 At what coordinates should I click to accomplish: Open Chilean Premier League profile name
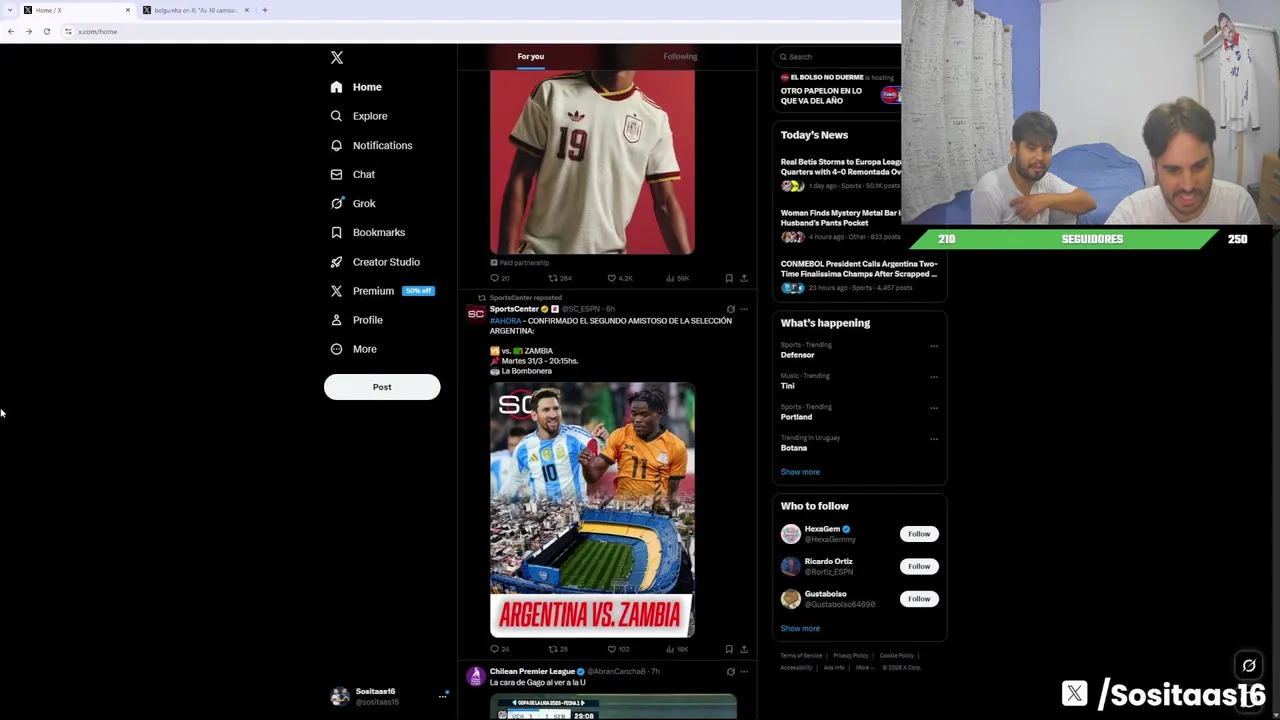[x=532, y=672]
